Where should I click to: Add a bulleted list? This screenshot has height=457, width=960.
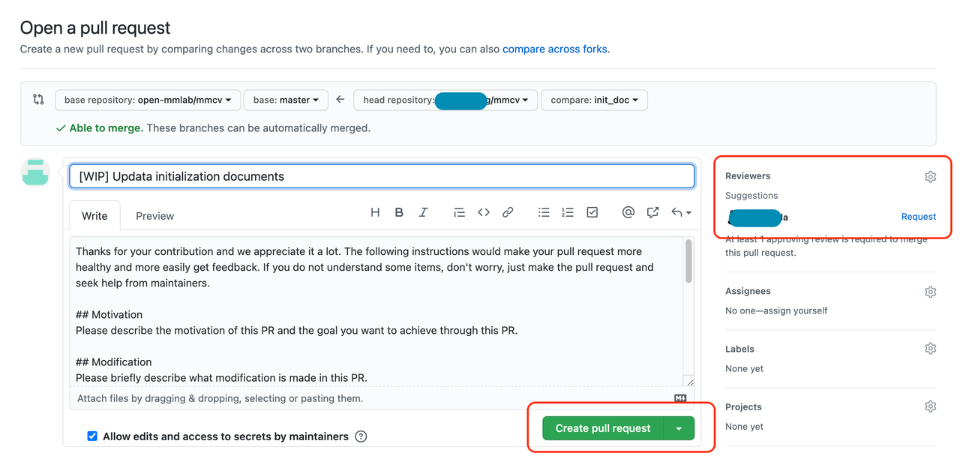tap(544, 212)
